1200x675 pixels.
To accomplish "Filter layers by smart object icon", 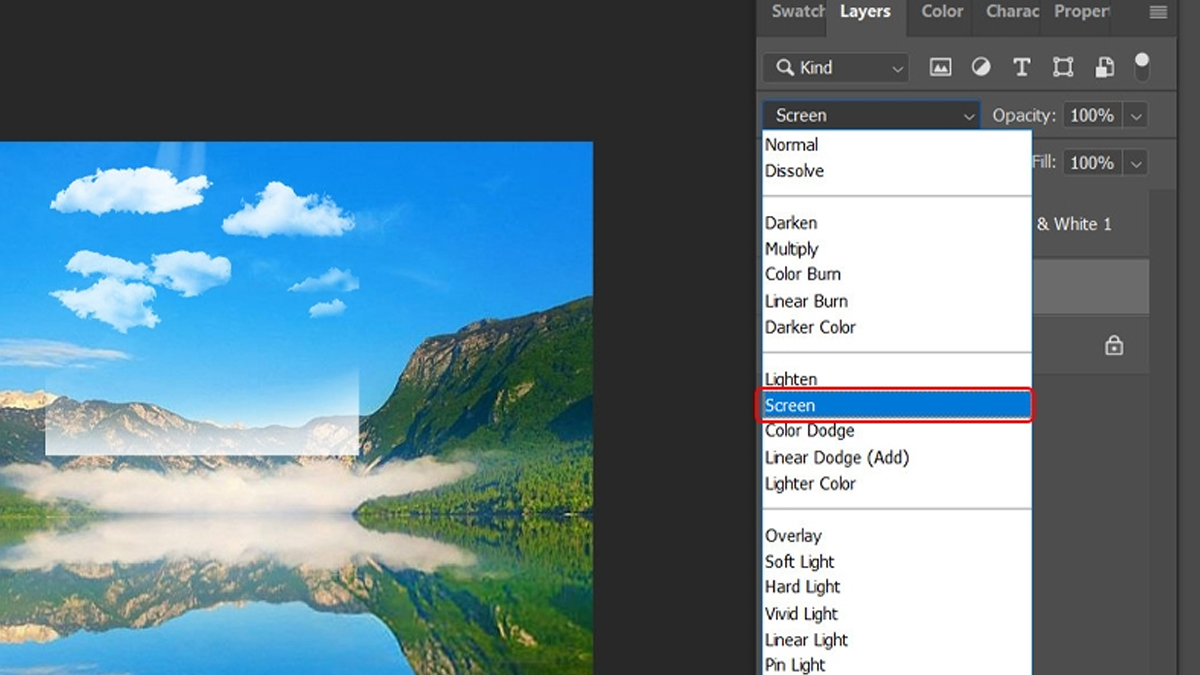I will click(x=1104, y=67).
